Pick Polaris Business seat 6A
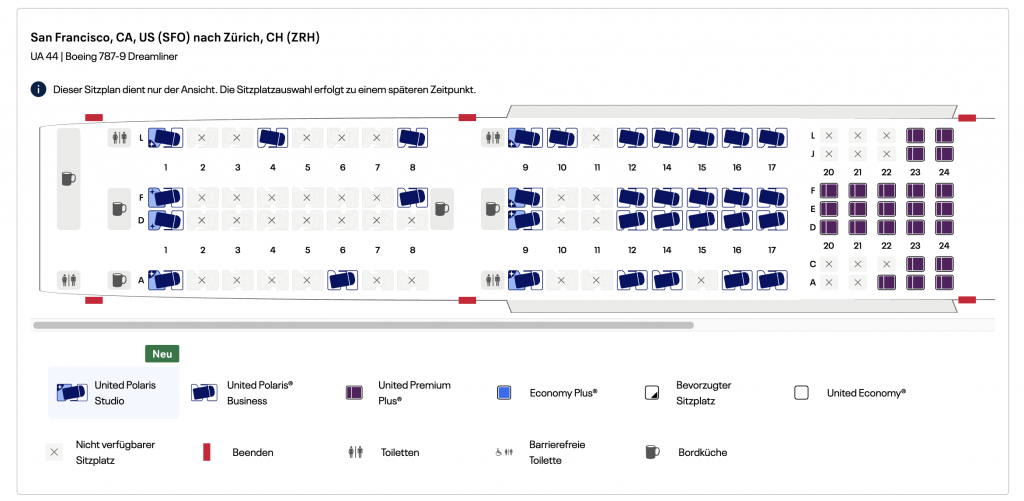 point(343,280)
